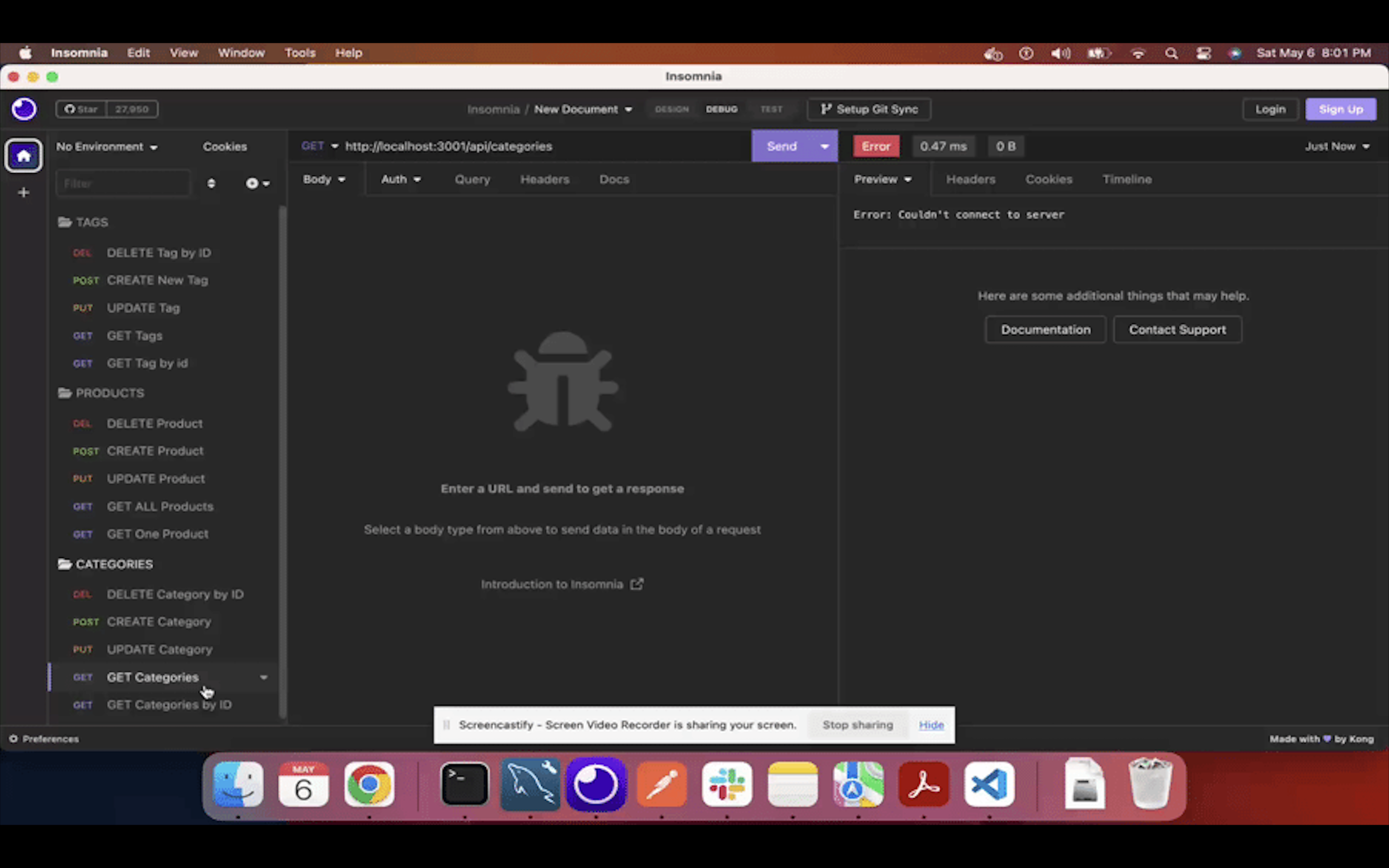The image size is (1389, 868).
Task: Switch to the response Headers tab
Action: [x=970, y=180]
